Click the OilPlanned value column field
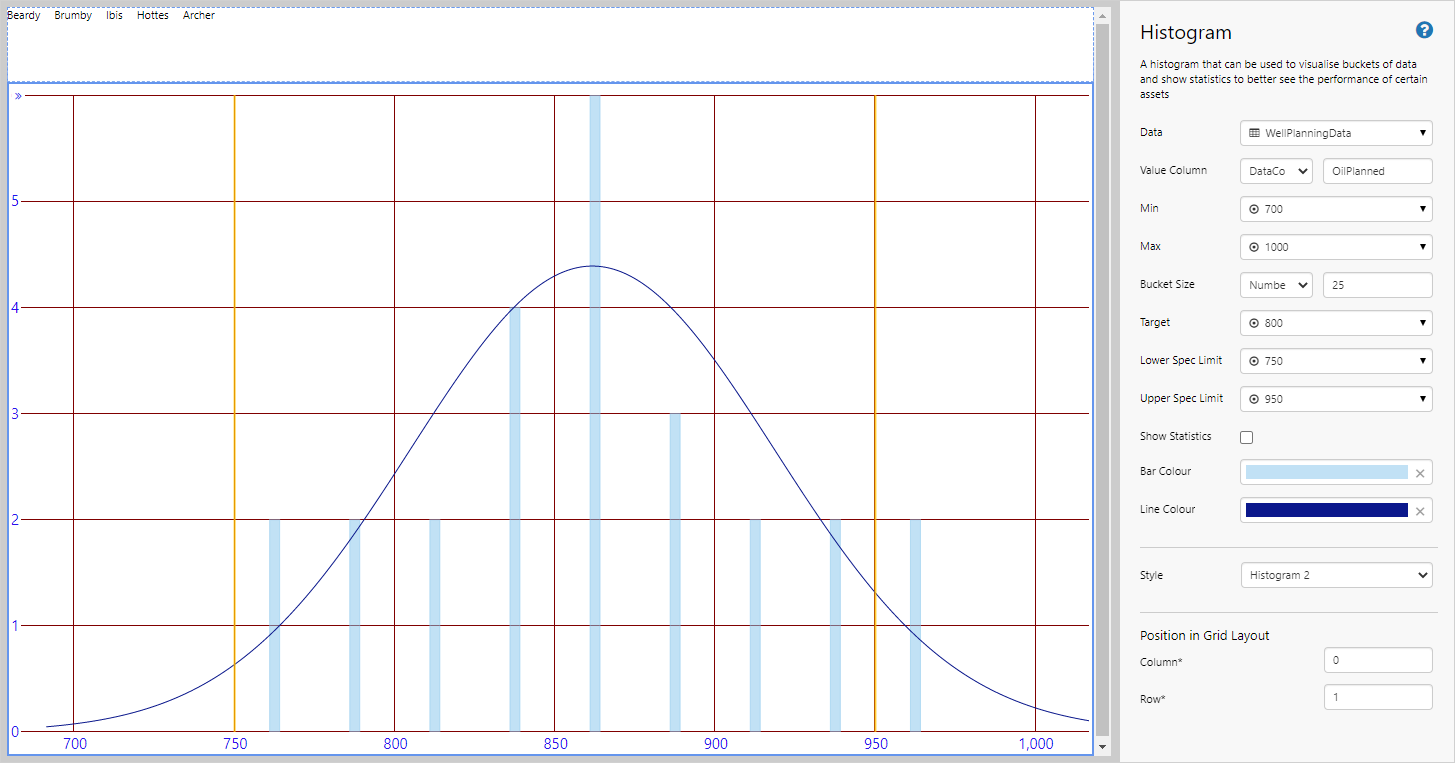The width and height of the screenshot is (1455, 763). click(x=1377, y=171)
